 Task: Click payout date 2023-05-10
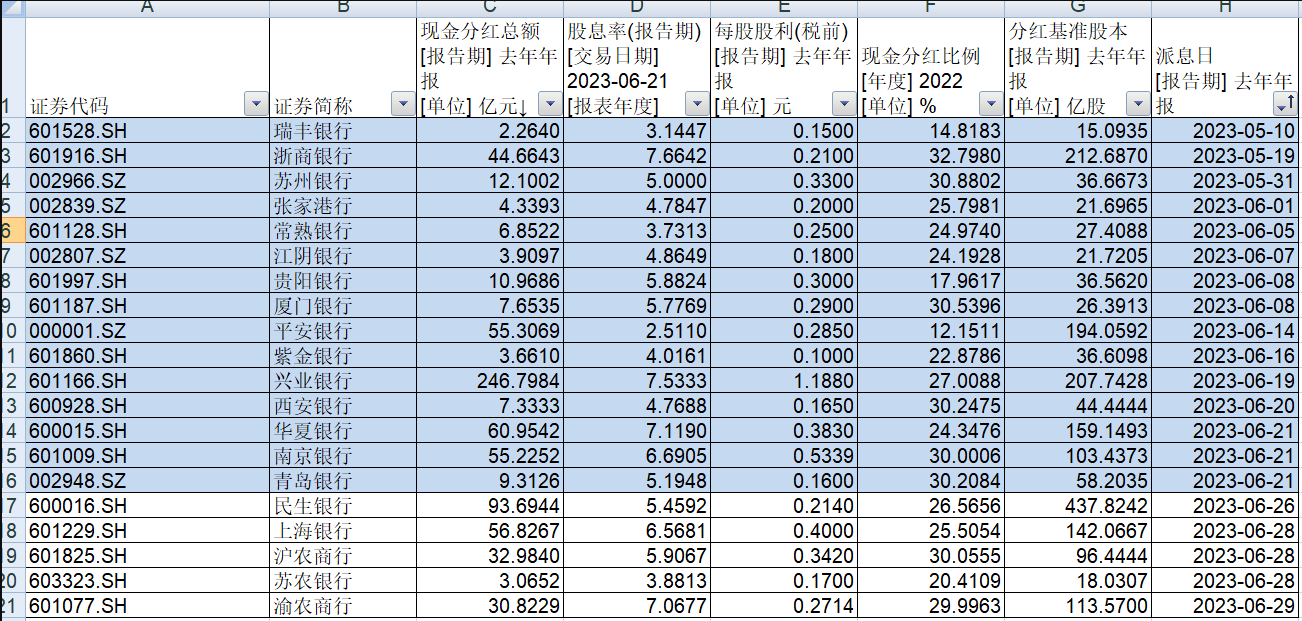(1225, 130)
